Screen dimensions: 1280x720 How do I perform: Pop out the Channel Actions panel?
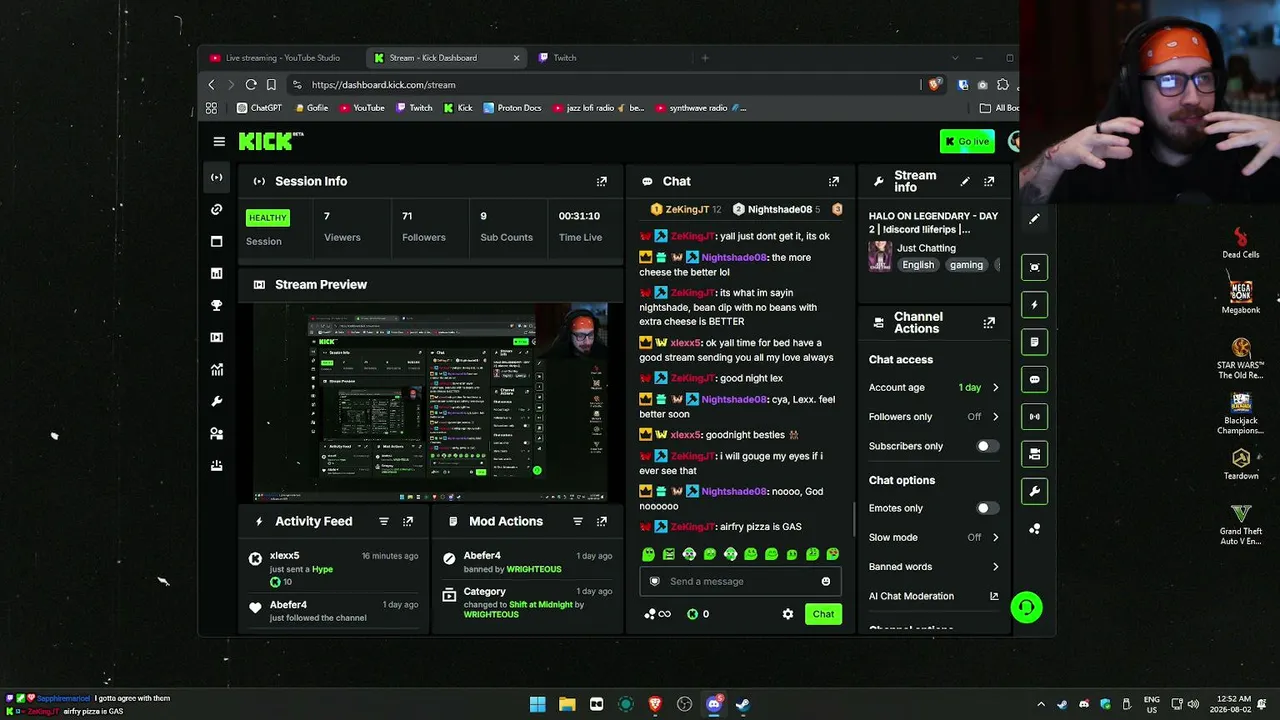[989, 322]
